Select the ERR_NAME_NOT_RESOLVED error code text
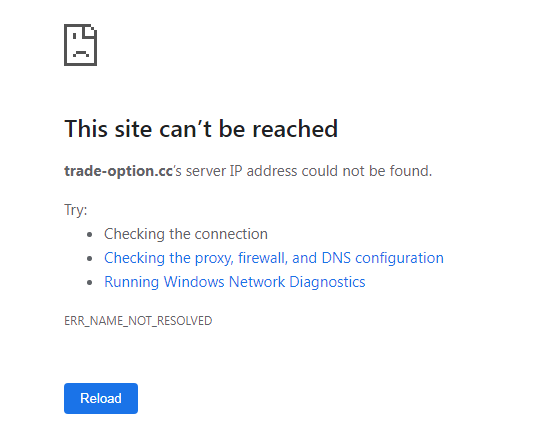 (138, 321)
